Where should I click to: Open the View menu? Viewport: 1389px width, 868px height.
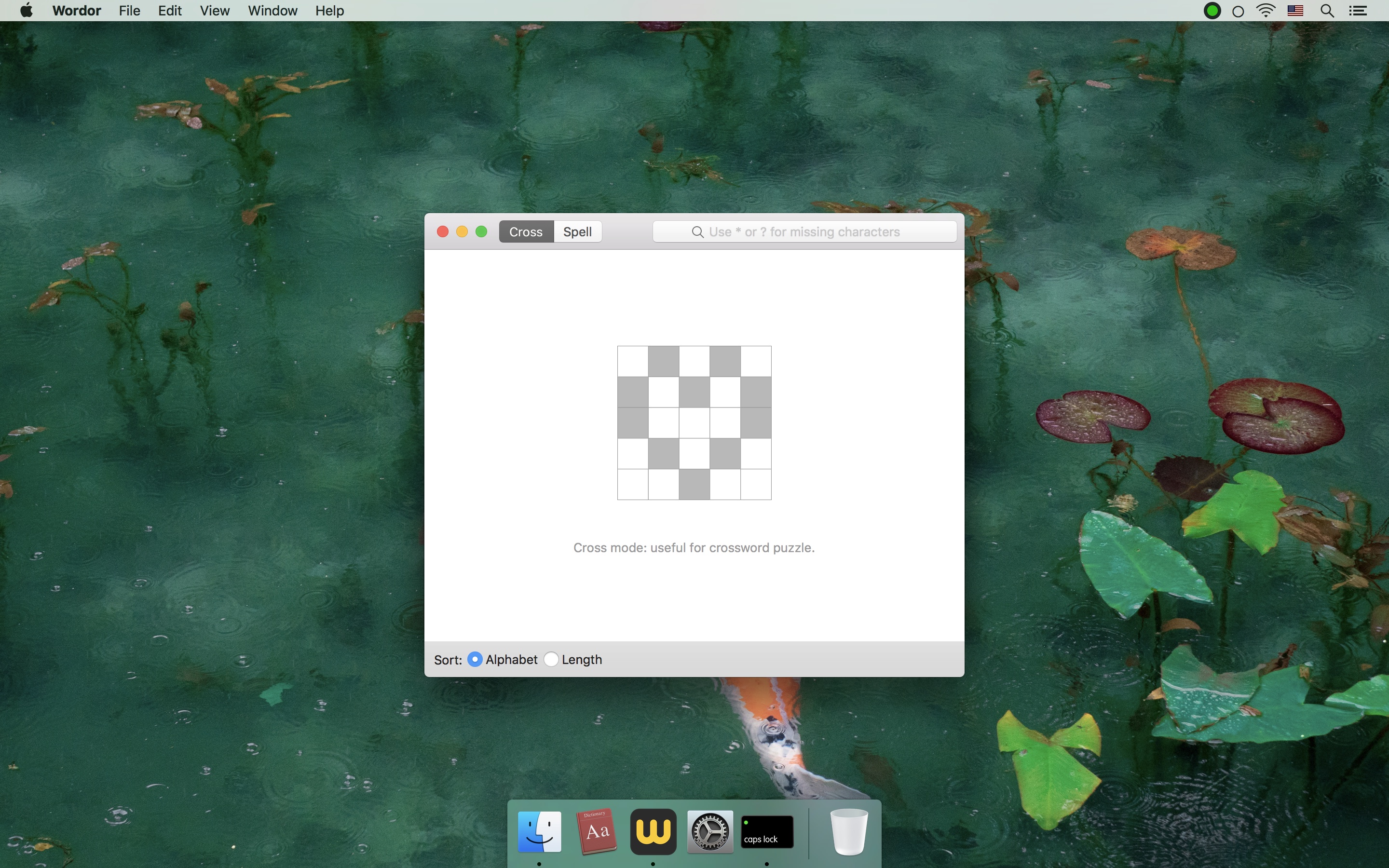[215, 11]
